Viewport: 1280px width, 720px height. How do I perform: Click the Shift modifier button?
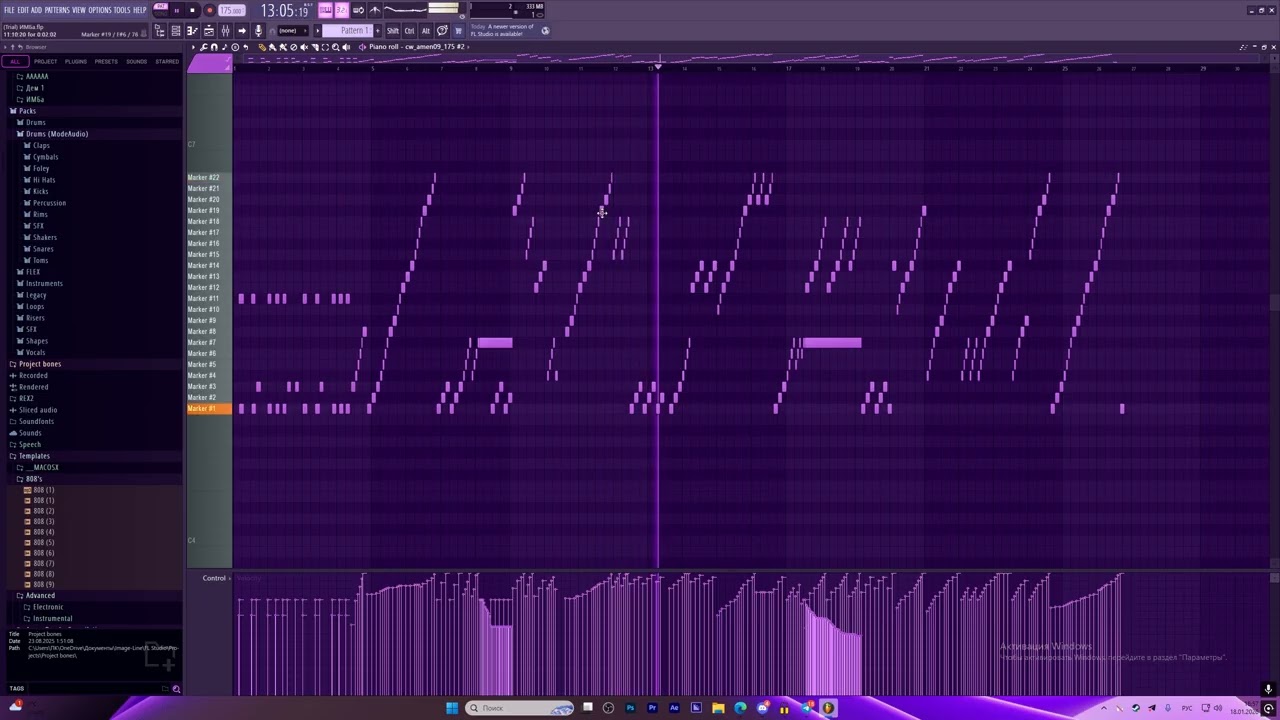tap(393, 31)
